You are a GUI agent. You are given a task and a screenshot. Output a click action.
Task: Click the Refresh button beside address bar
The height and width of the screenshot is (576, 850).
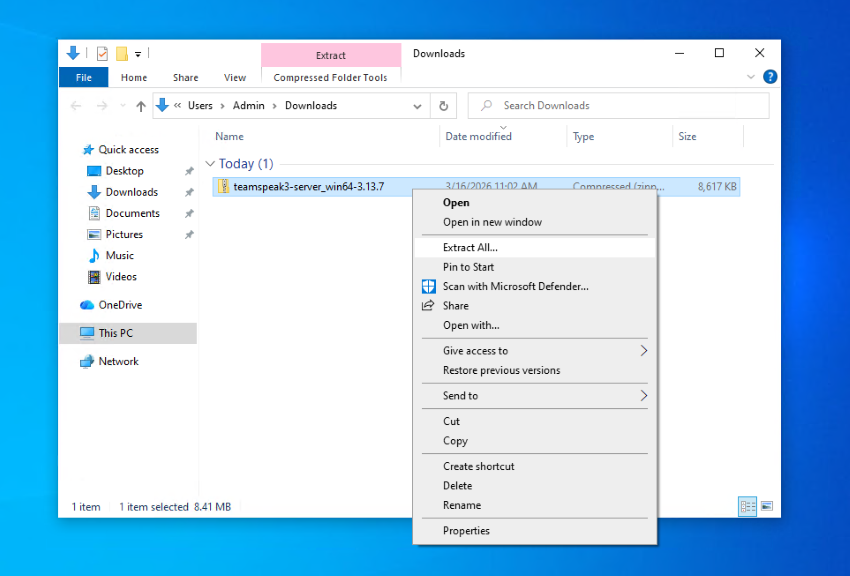coord(444,106)
